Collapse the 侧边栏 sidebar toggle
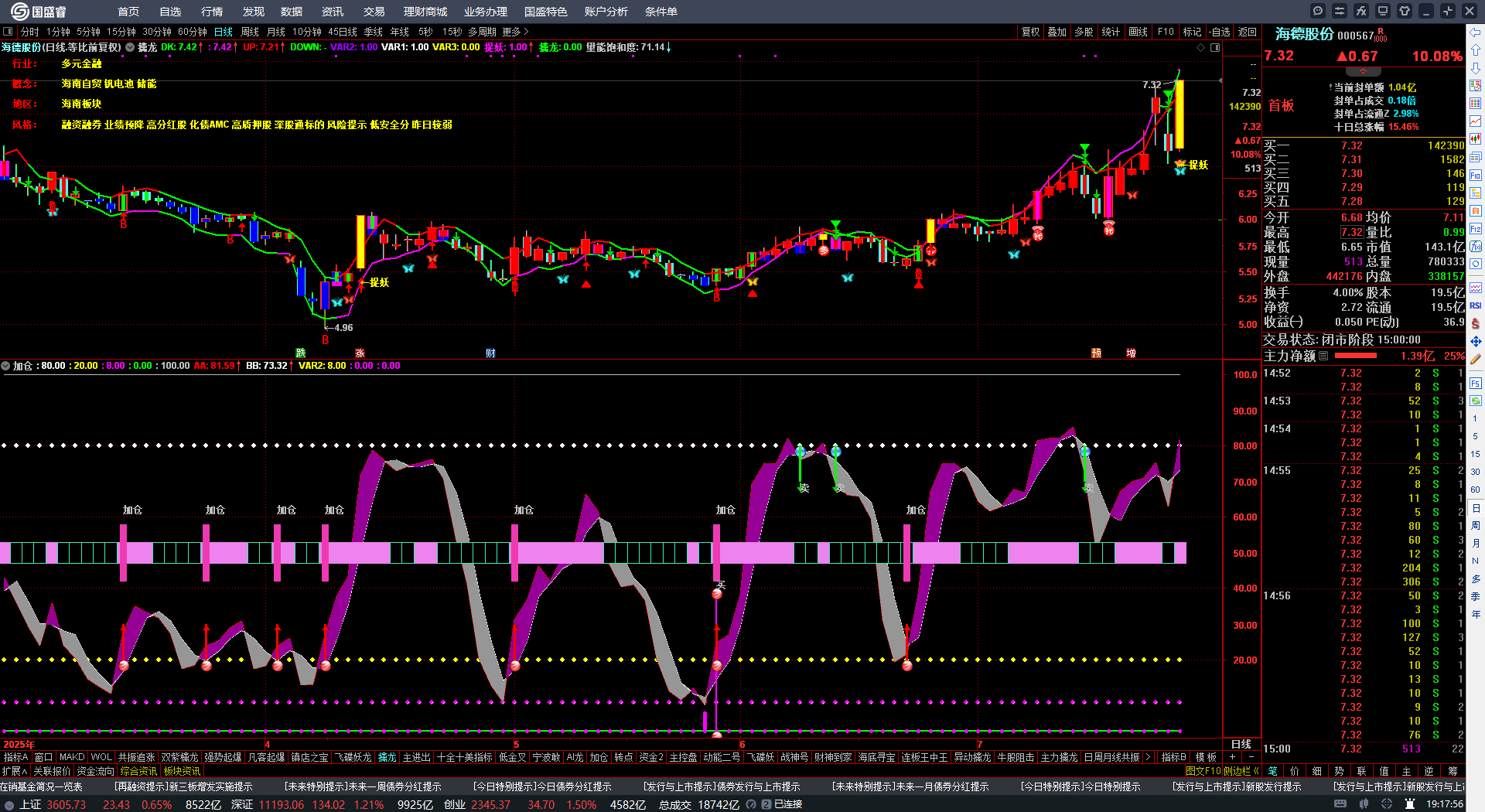This screenshot has height=812, width=1485. (1241, 771)
